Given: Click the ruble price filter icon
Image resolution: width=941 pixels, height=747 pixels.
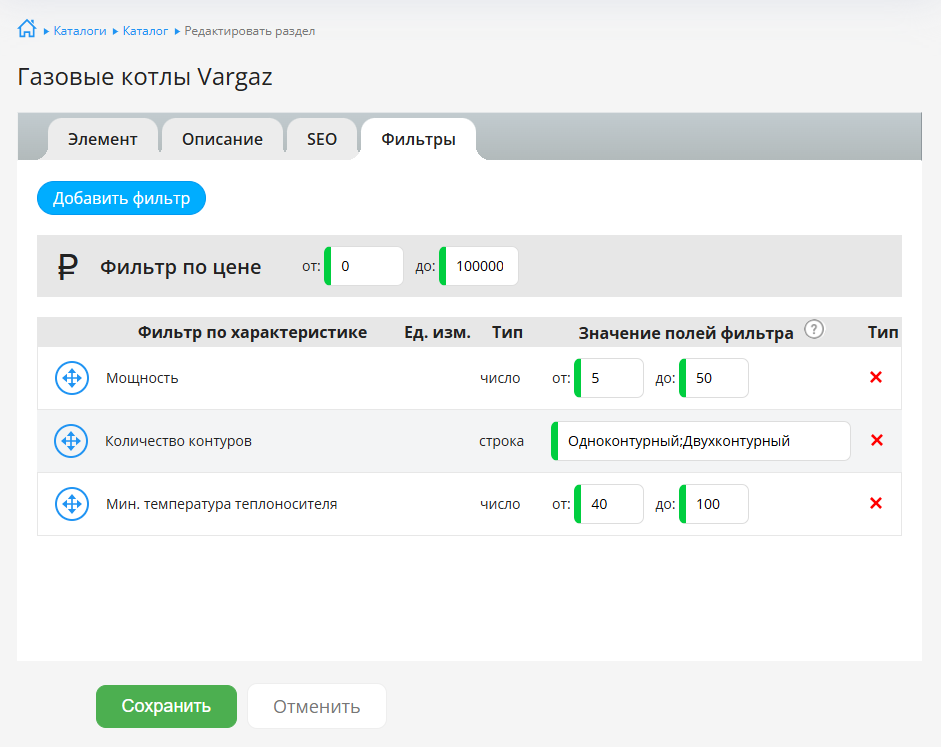Looking at the screenshot, I should [x=67, y=266].
